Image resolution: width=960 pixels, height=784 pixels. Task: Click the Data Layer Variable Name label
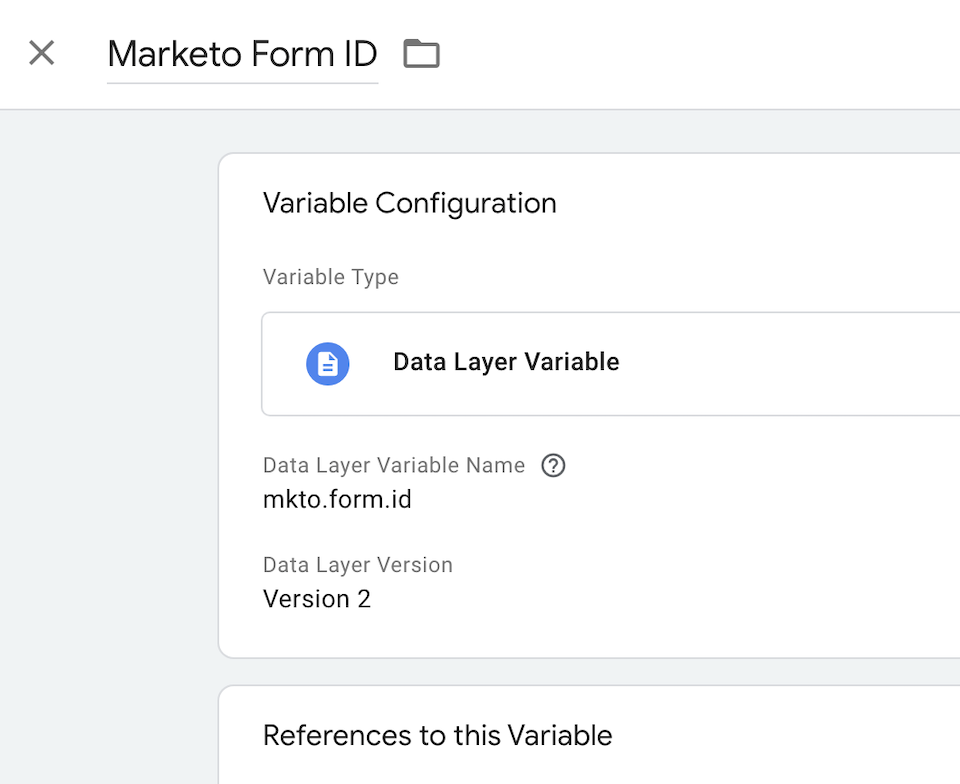point(394,466)
